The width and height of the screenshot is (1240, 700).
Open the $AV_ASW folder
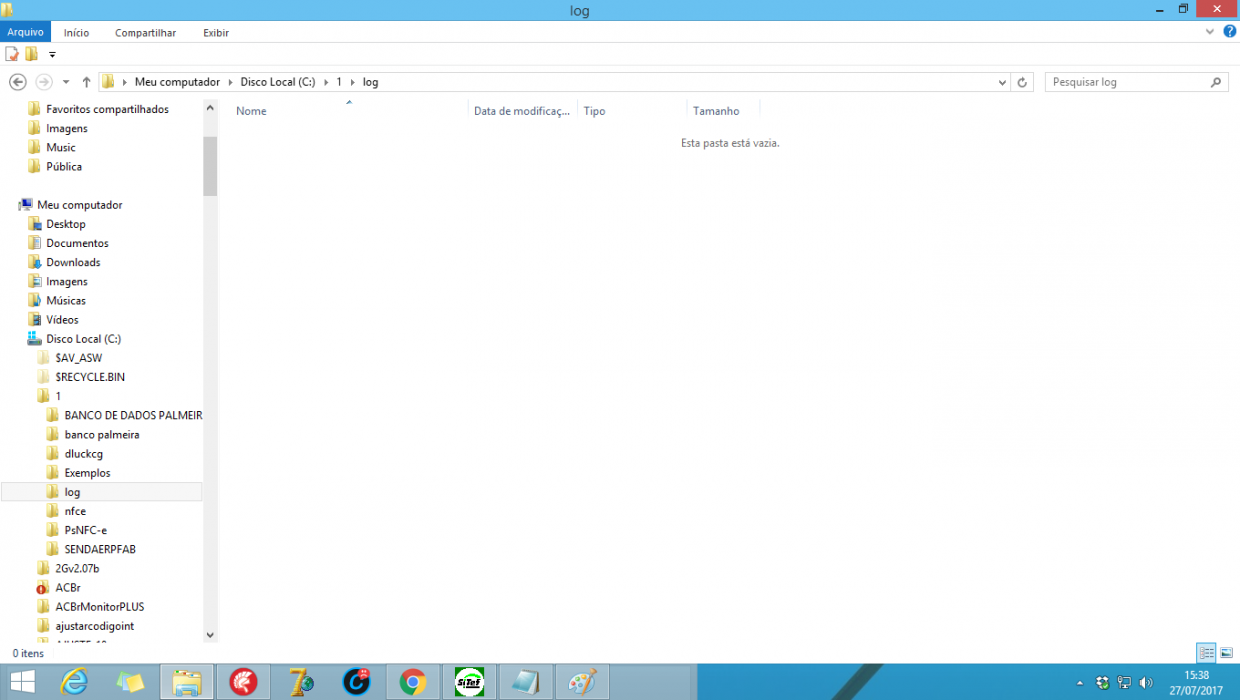[78, 358]
